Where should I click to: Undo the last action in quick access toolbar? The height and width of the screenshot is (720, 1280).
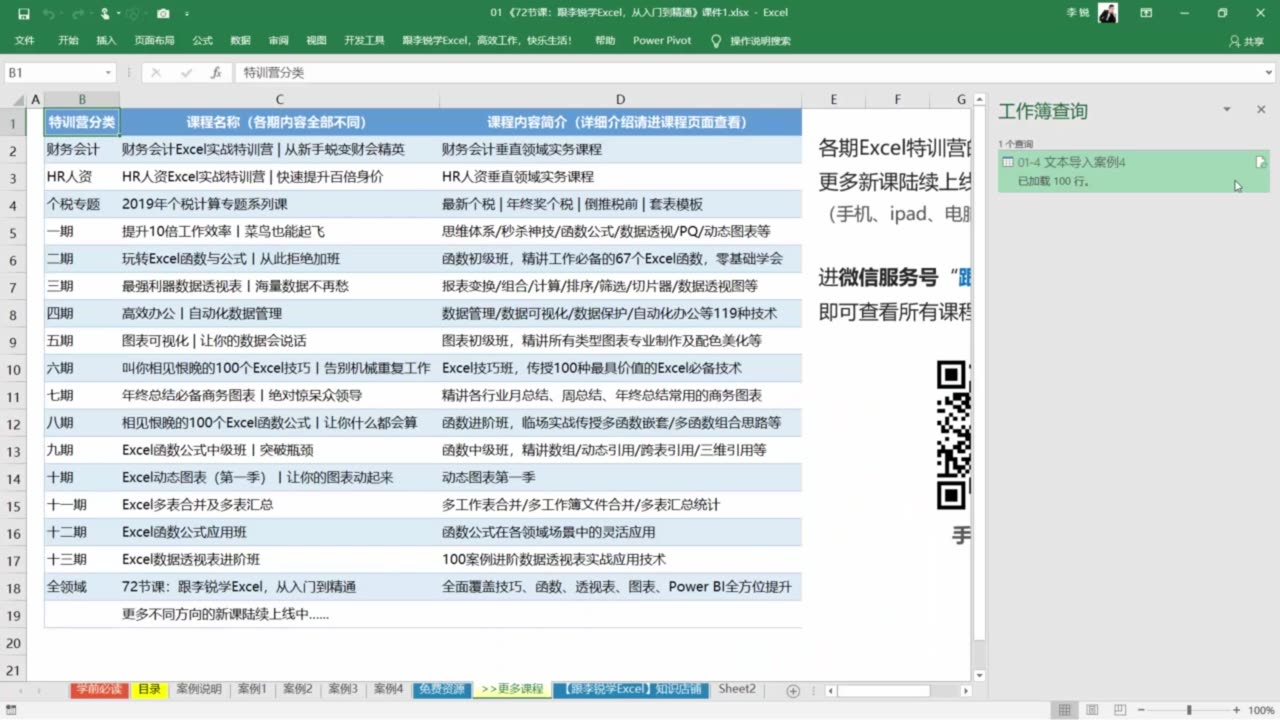[x=48, y=14]
